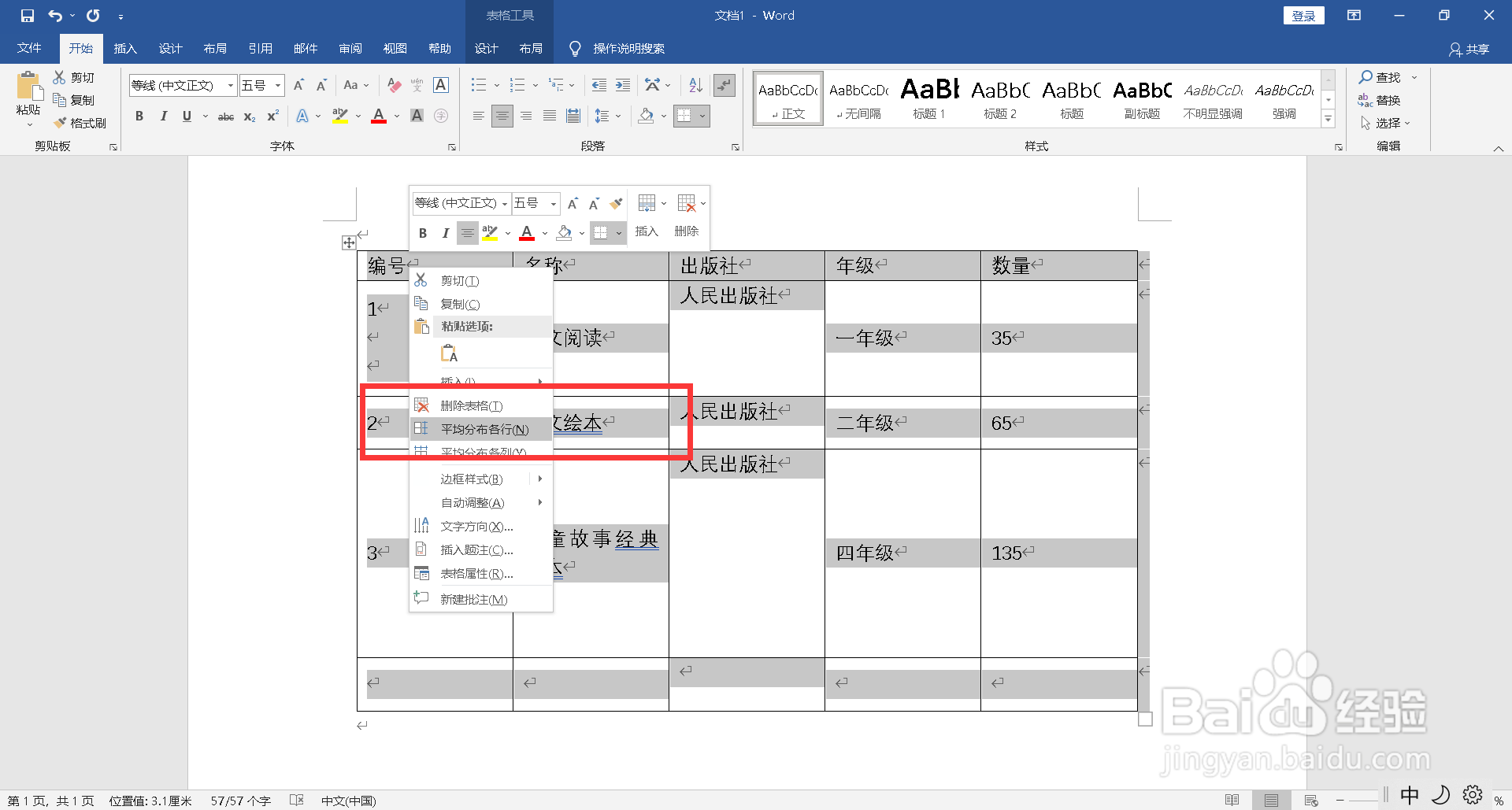
Task: Click the Clear All Formatting icon
Action: [x=394, y=85]
